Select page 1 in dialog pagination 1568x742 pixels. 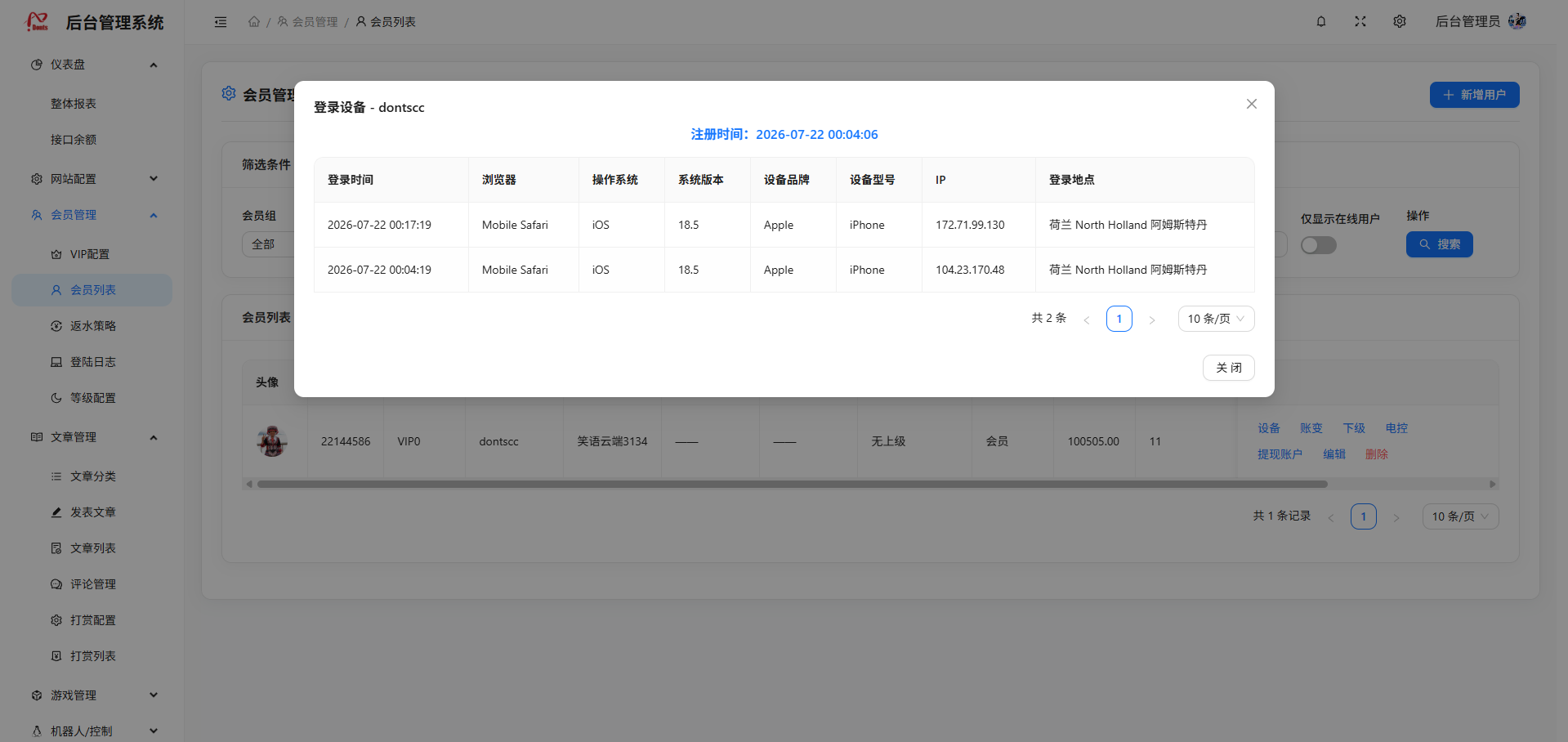point(1119,319)
